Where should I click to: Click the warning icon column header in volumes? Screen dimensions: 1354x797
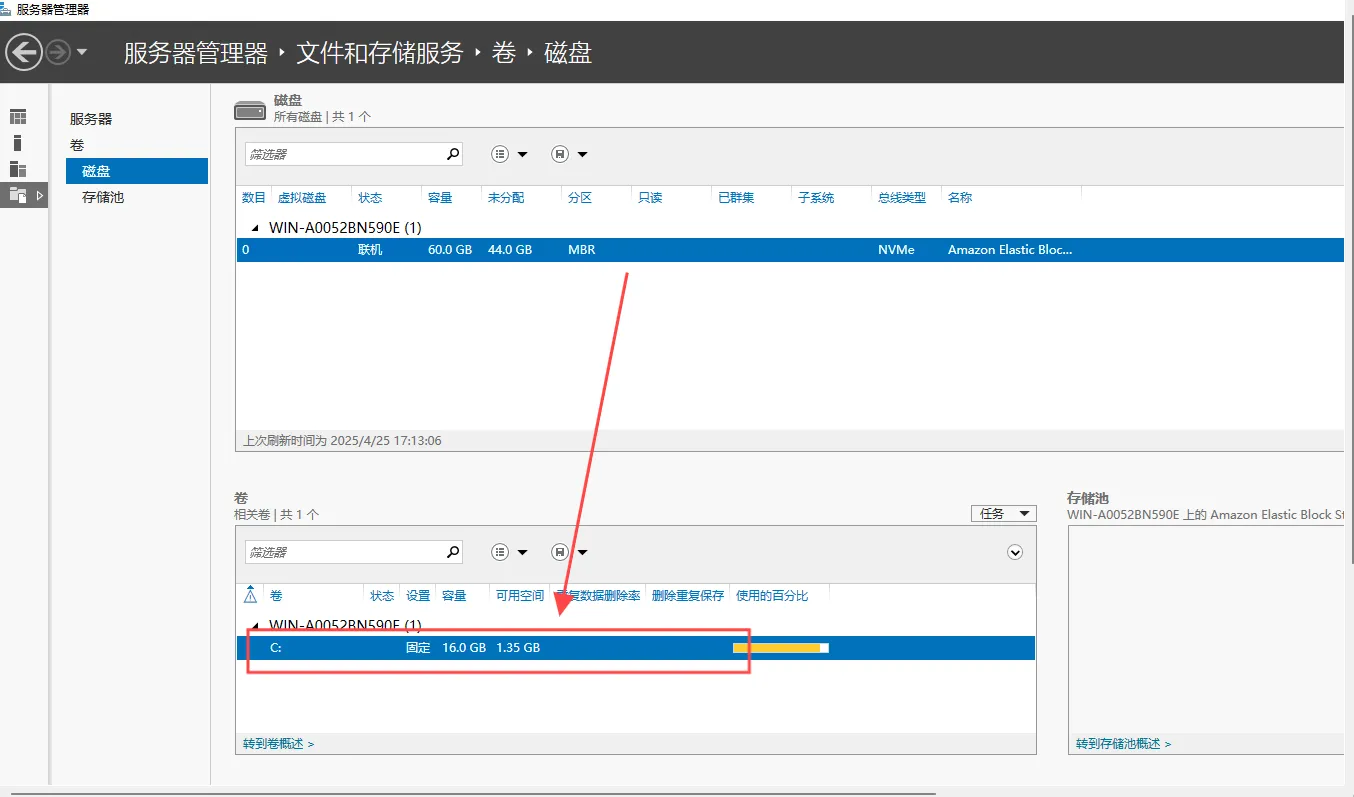[250, 595]
